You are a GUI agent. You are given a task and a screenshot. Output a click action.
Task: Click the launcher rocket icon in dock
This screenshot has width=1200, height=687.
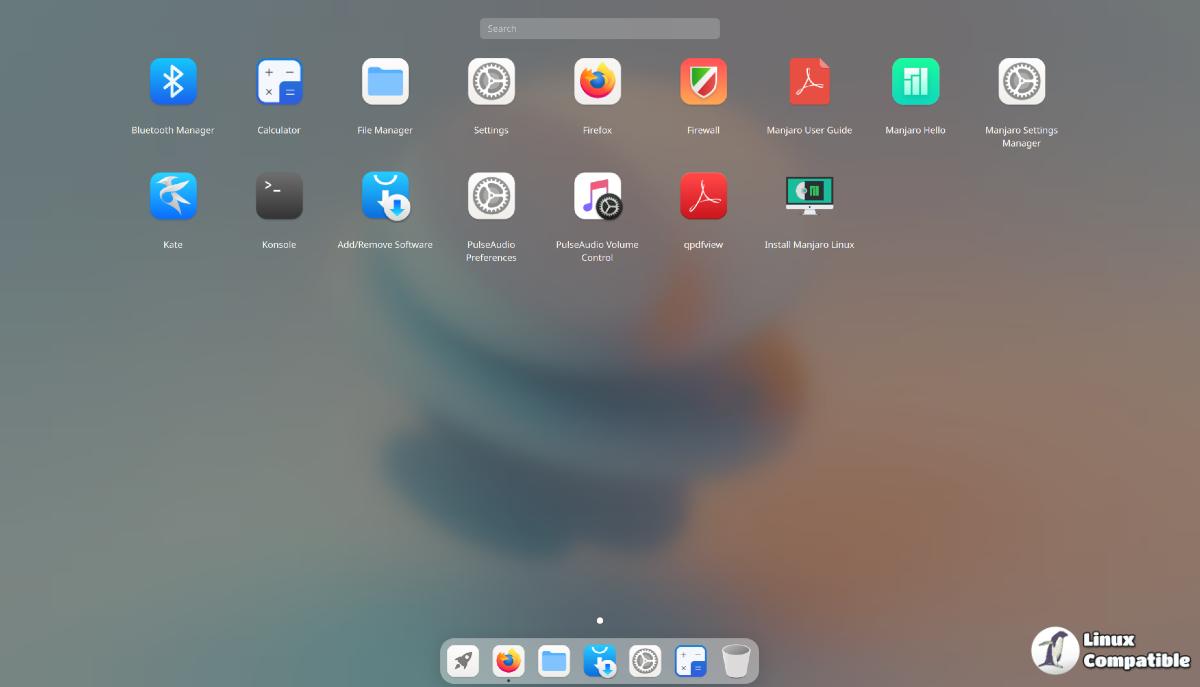coord(463,661)
